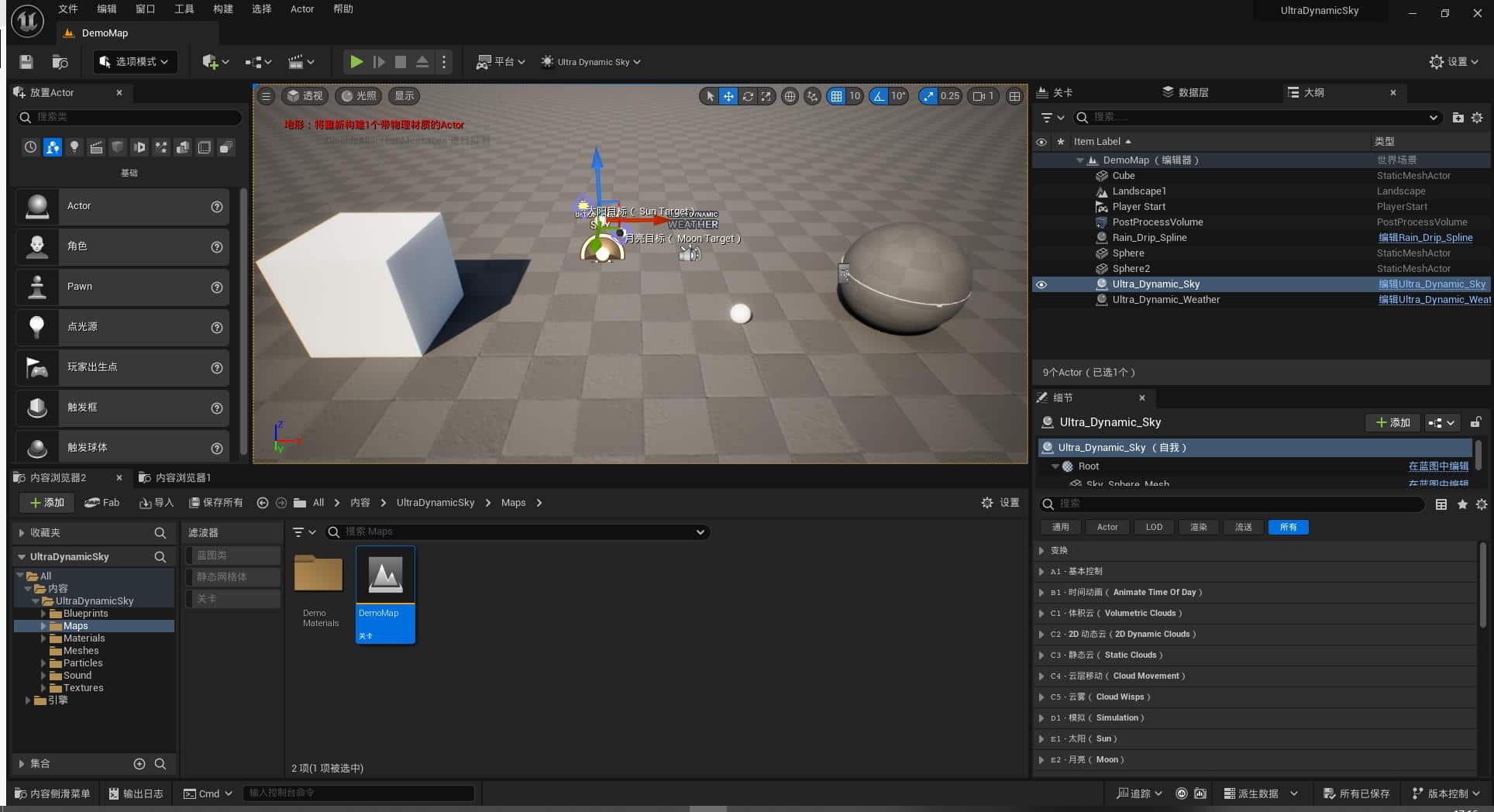Click the viewport layout grid icon

pos(1014,96)
